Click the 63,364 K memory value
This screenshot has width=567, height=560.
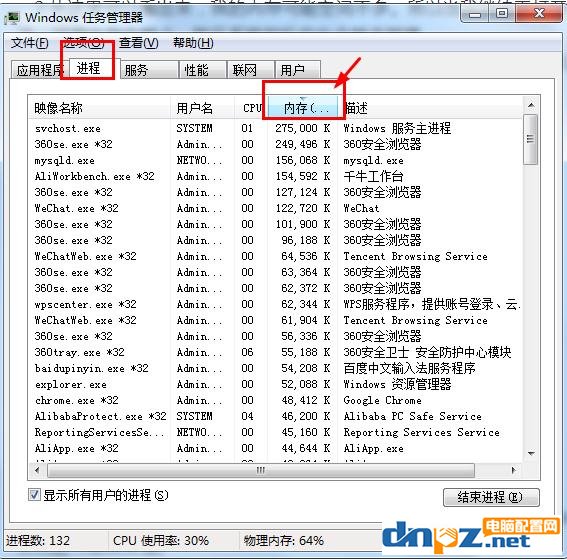306,272
